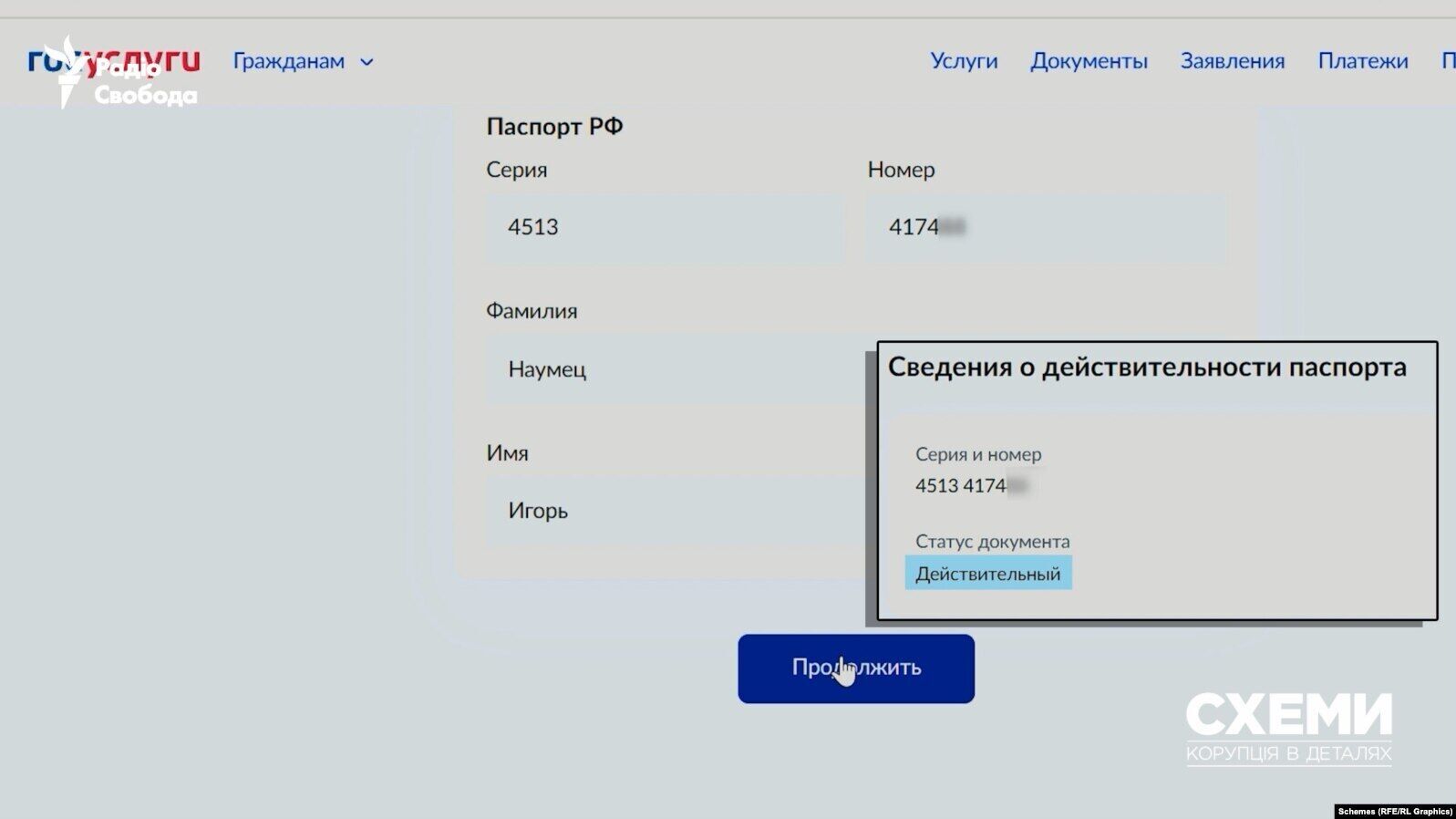Expand the Гражданам chevron arrow
Image resolution: width=1456 pixels, height=819 pixels.
(367, 62)
